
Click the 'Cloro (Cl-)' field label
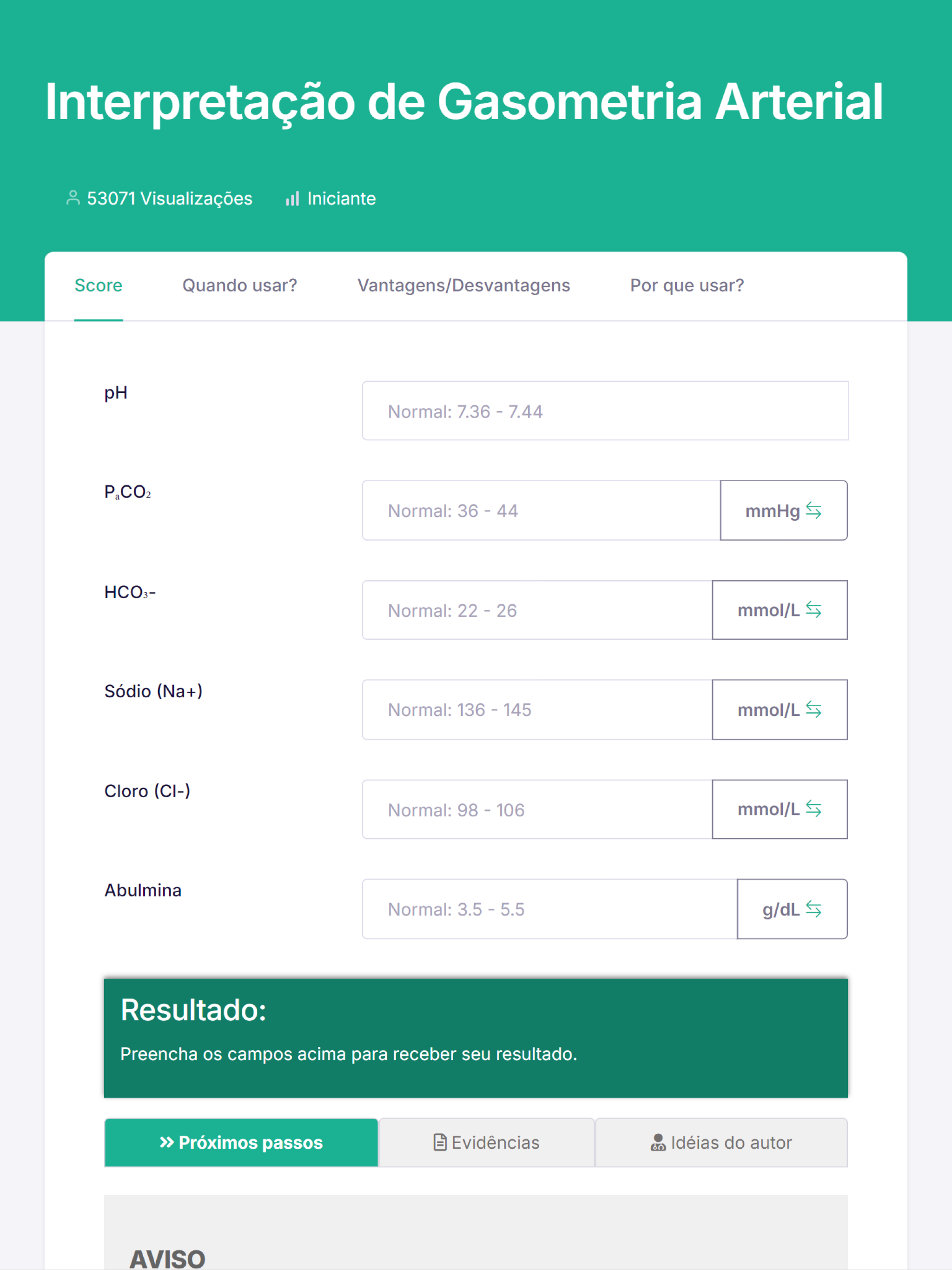147,791
